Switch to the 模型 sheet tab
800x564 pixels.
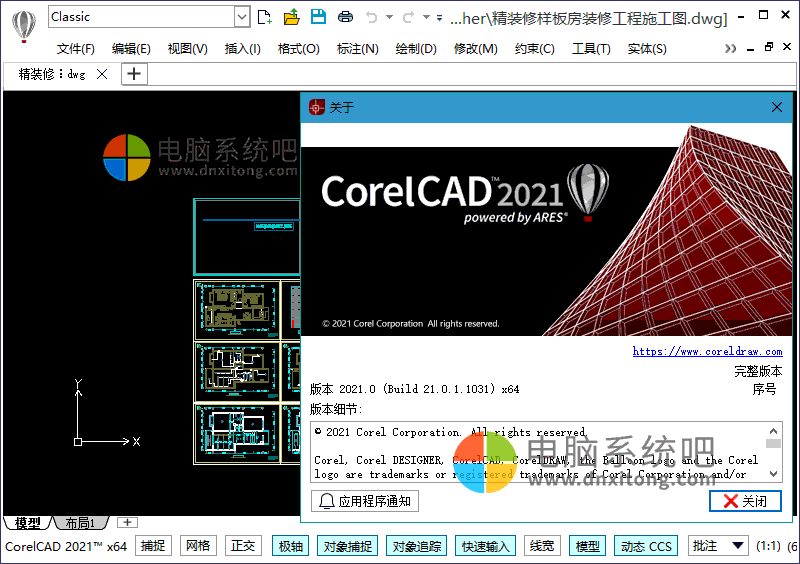click(28, 523)
